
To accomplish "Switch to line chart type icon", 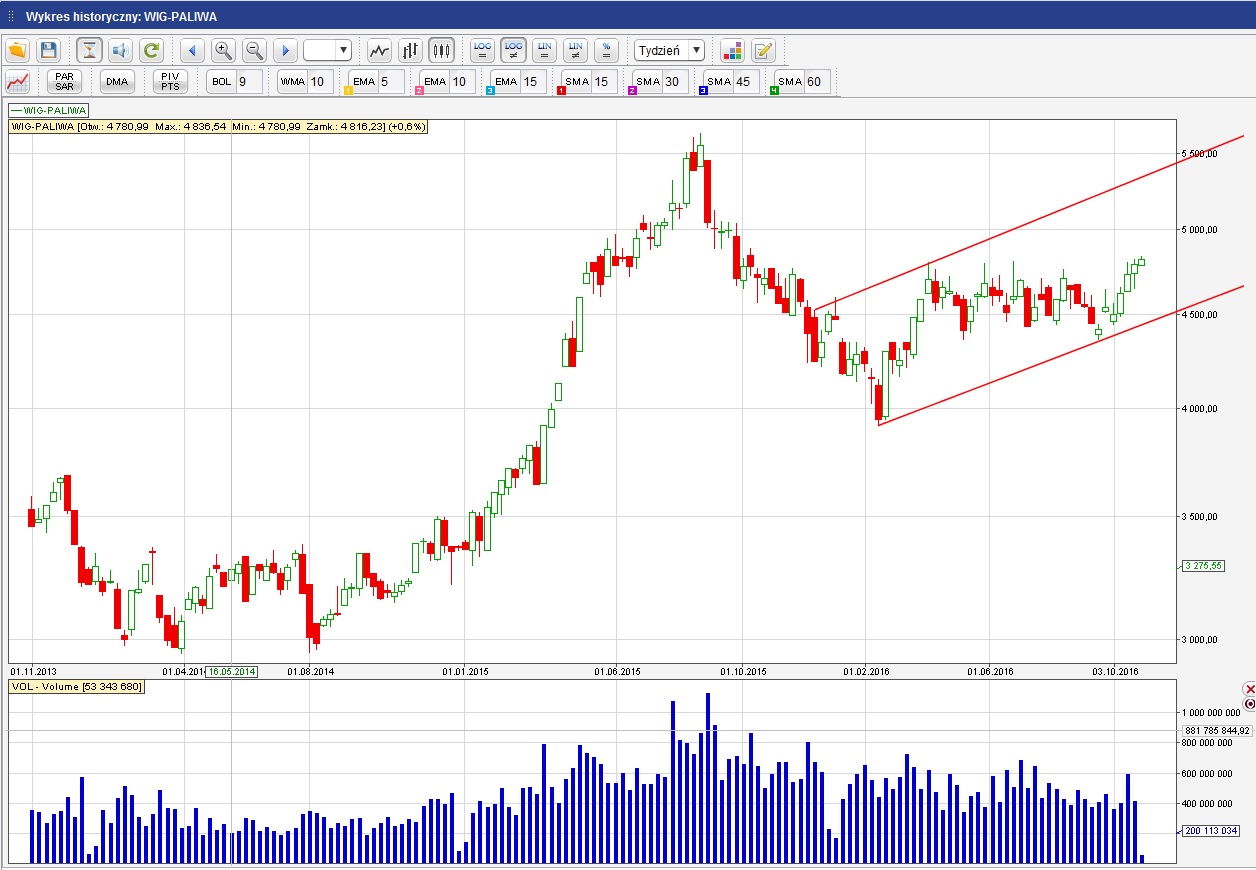I will pos(379,50).
